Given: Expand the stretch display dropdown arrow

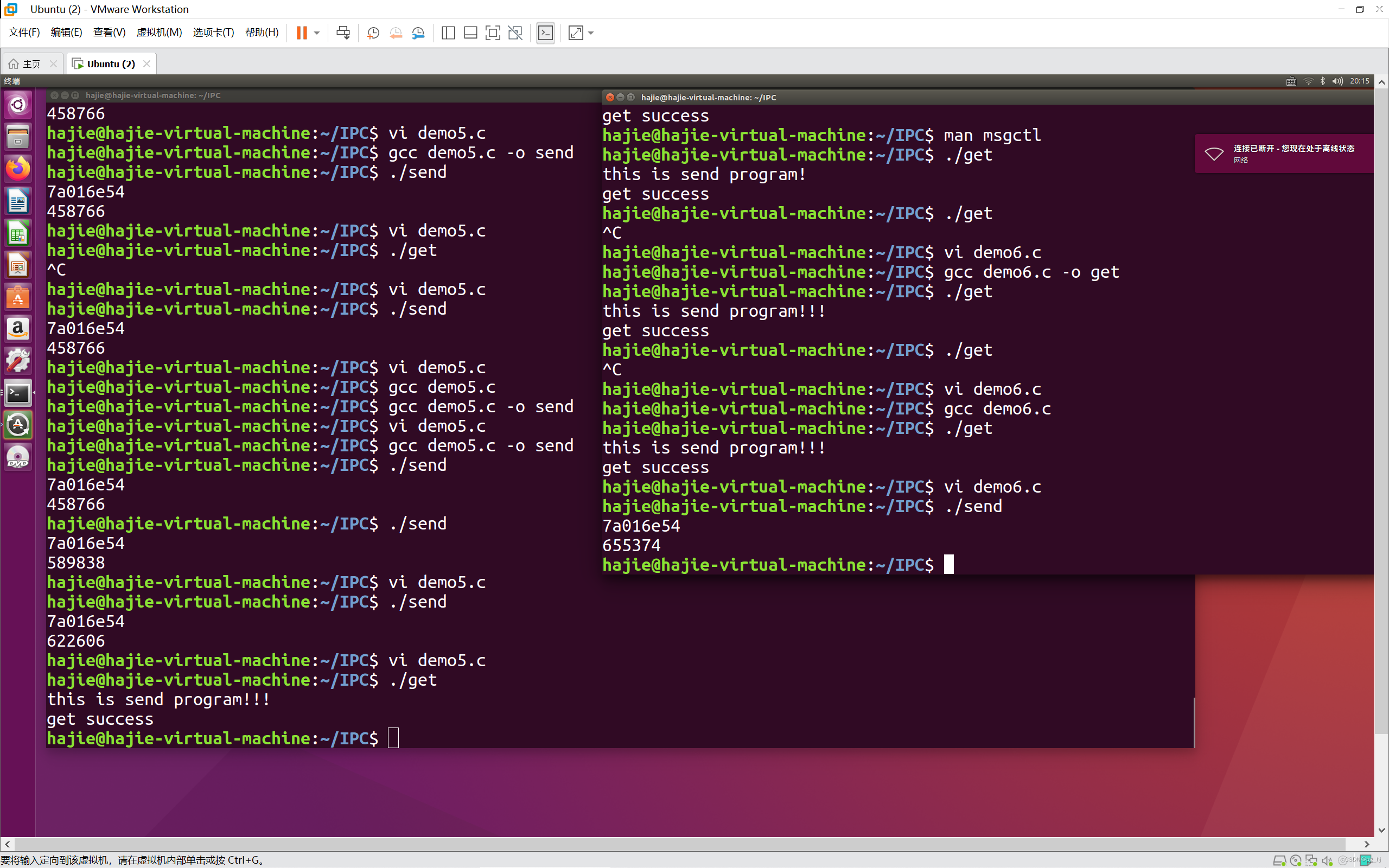Looking at the screenshot, I should 591,33.
